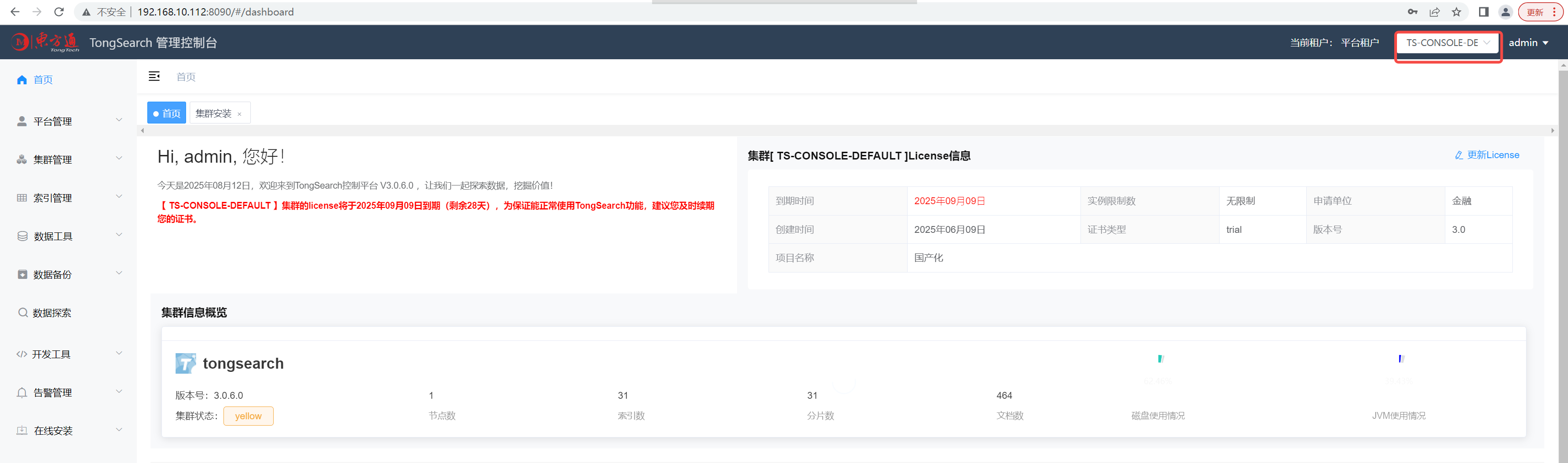The image size is (1568, 463).
Task: Click the browser forward arrow
Action: (x=37, y=11)
